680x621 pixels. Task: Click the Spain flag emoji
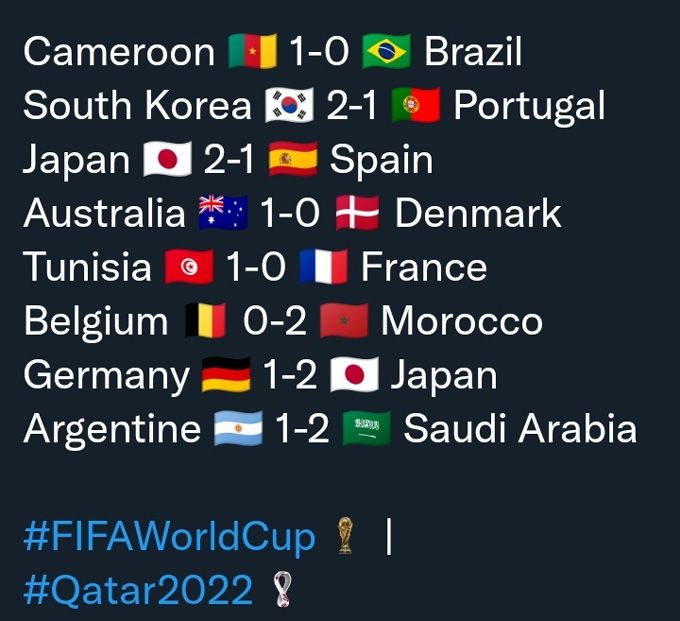(293, 159)
